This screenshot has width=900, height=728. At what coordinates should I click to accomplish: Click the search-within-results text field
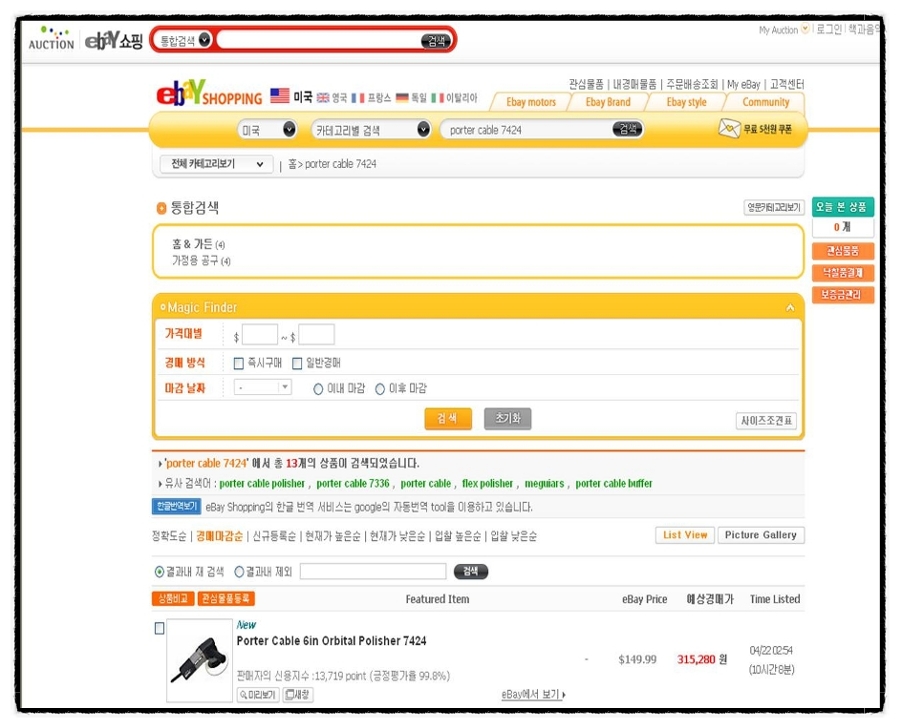tap(373, 571)
